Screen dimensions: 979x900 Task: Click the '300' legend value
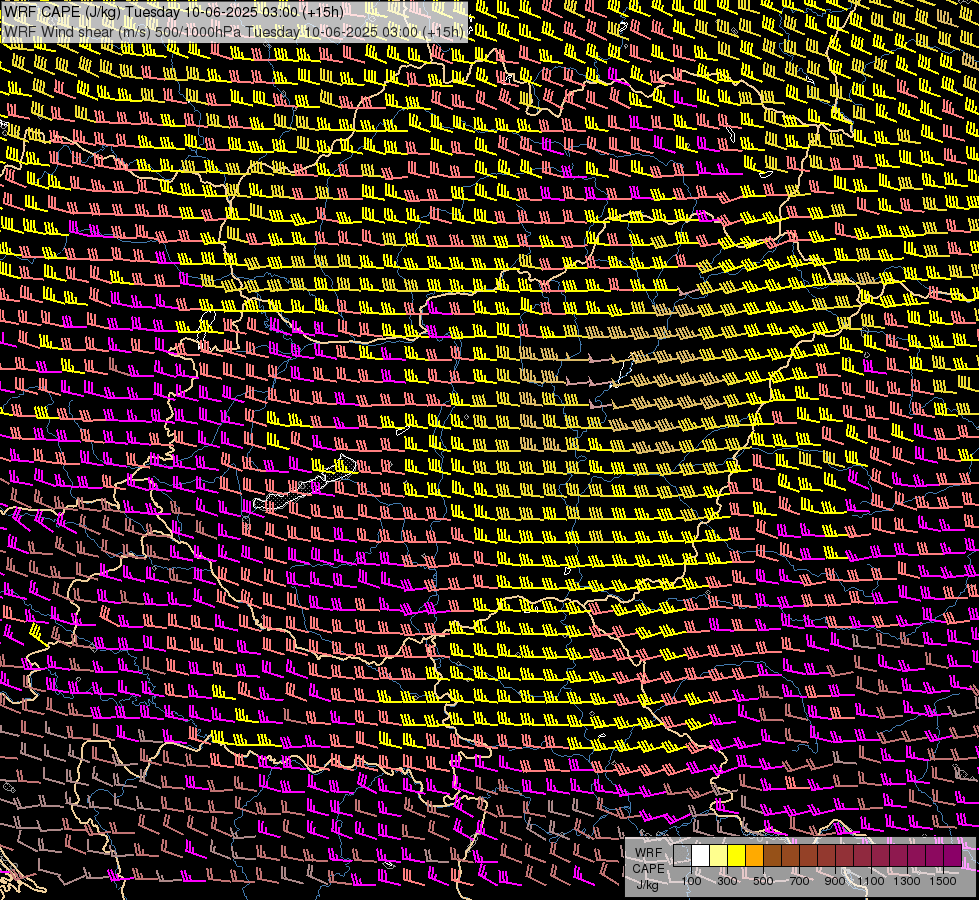click(x=727, y=881)
